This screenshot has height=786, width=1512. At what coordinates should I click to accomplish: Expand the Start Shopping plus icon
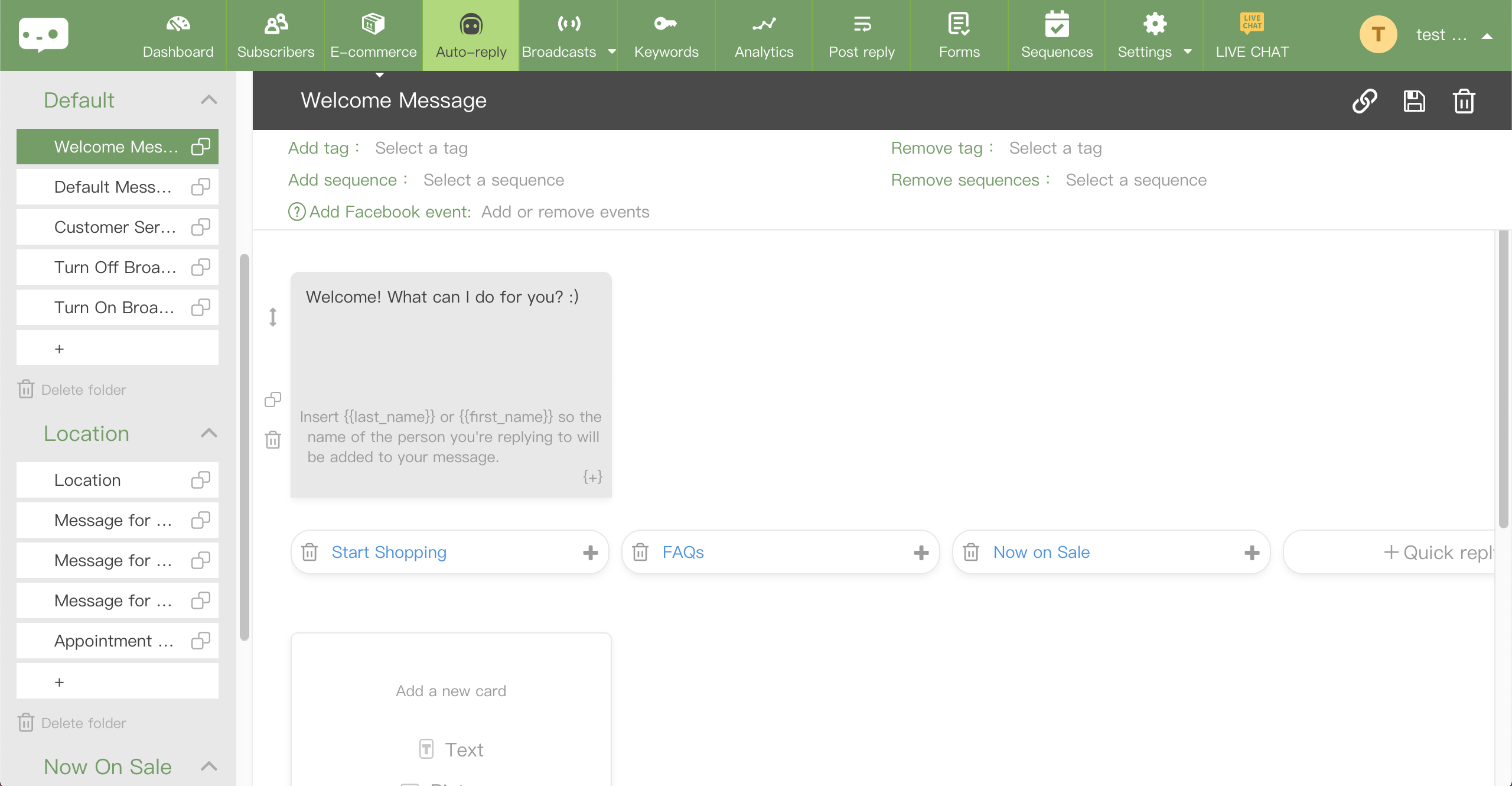click(590, 552)
